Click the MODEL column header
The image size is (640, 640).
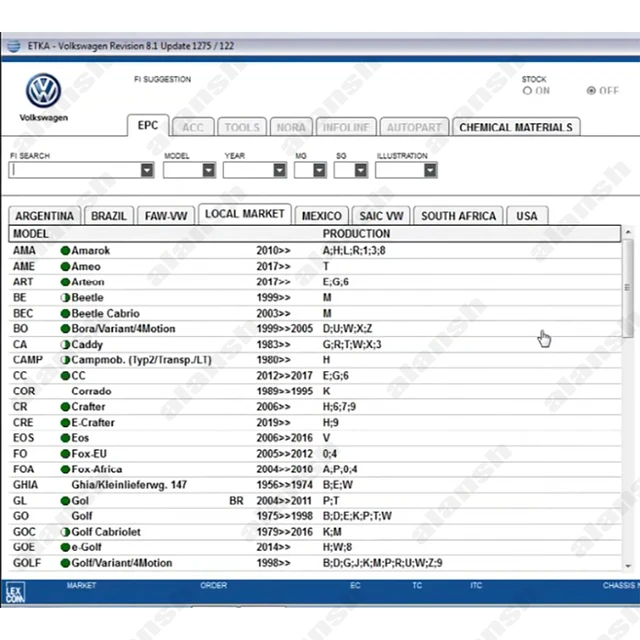[31, 234]
